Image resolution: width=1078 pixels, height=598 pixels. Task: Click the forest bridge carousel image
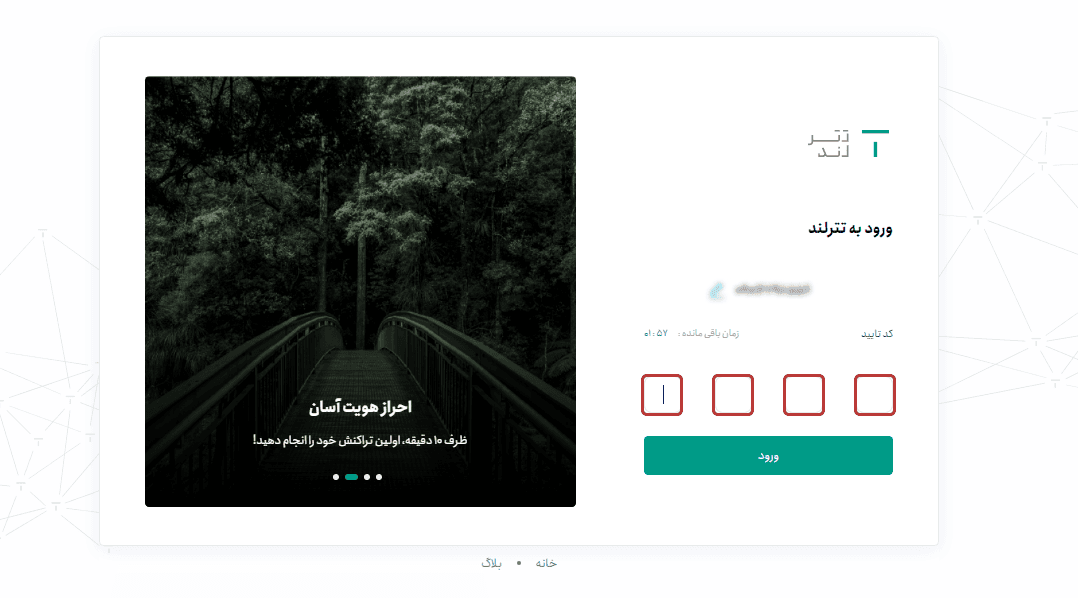pyautogui.click(x=360, y=291)
